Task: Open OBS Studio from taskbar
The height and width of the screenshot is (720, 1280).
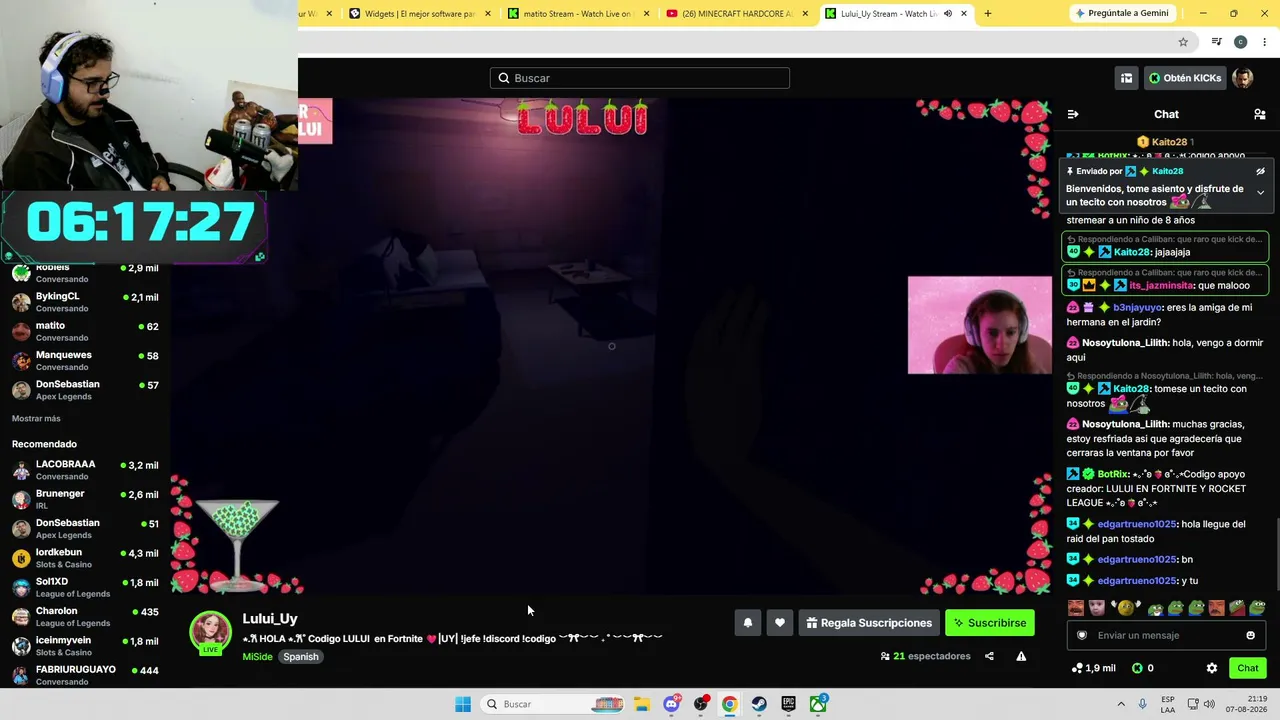Action: (x=701, y=704)
